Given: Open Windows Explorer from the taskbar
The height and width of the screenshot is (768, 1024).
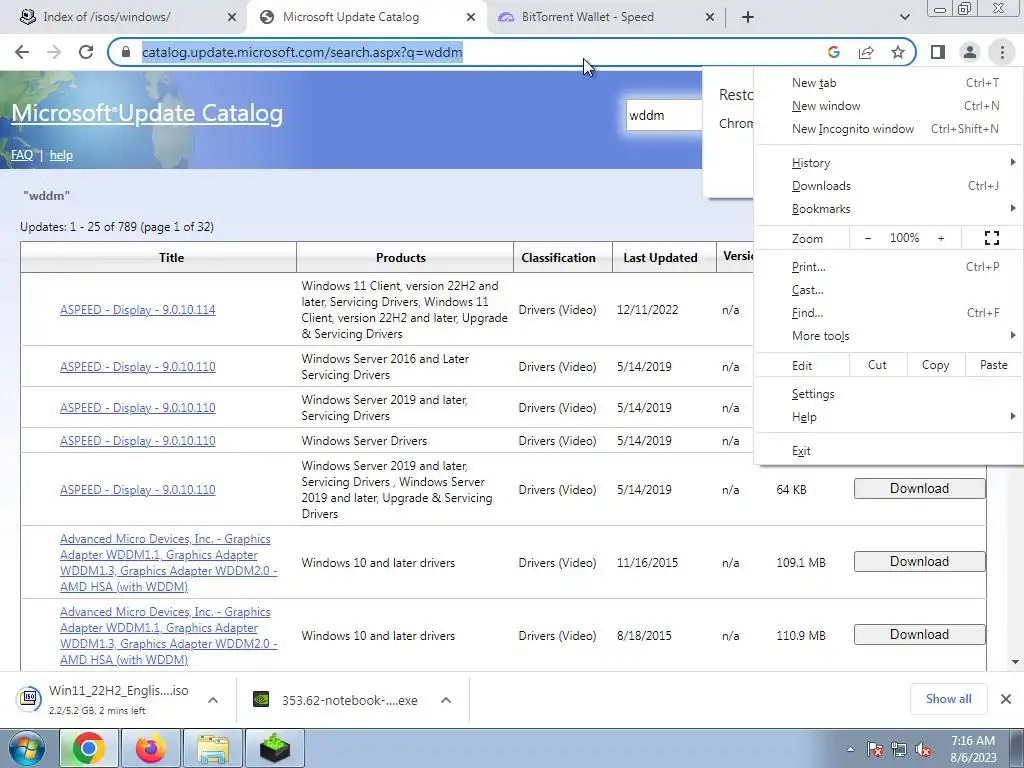Looking at the screenshot, I should click(212, 749).
